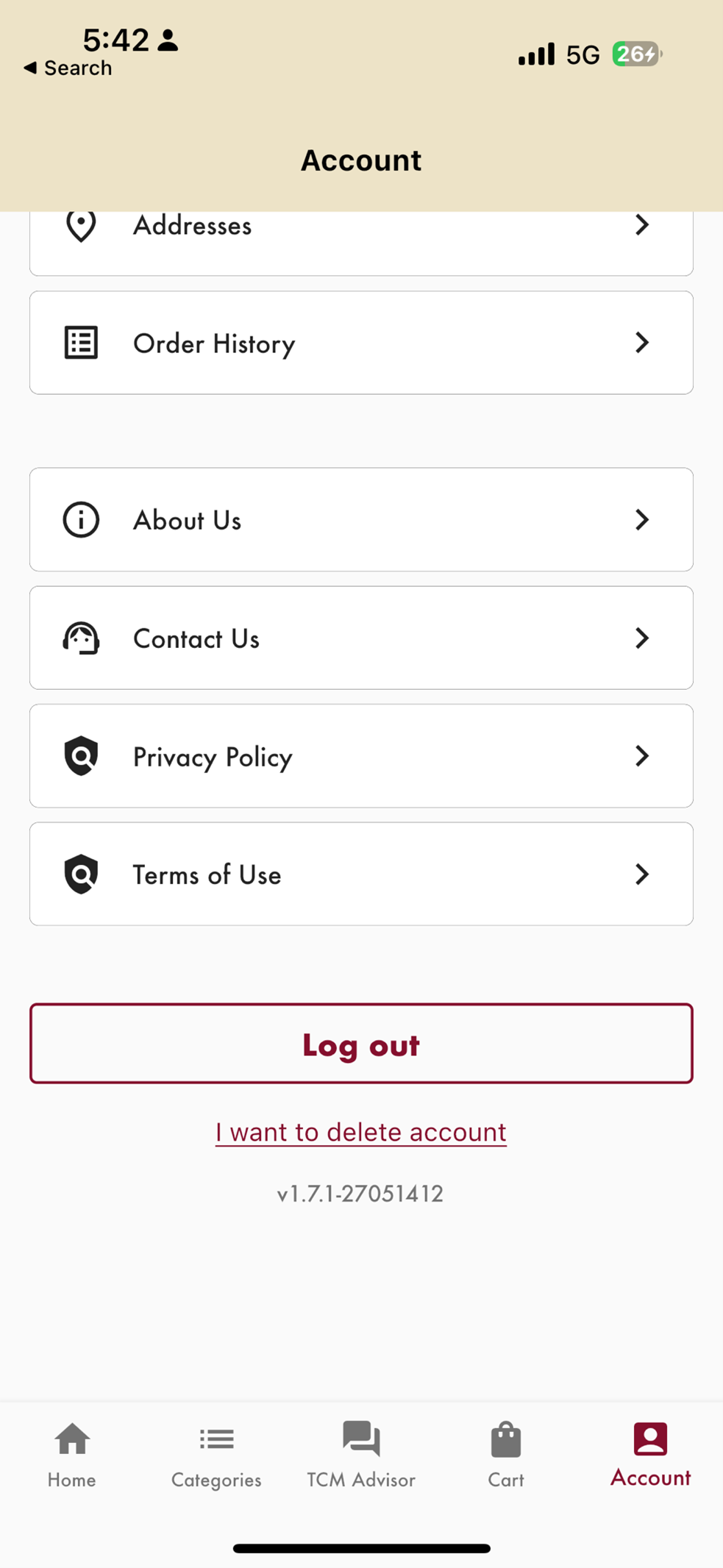Open Order History via right chevron
Image resolution: width=723 pixels, height=1568 pixels.
tap(642, 343)
